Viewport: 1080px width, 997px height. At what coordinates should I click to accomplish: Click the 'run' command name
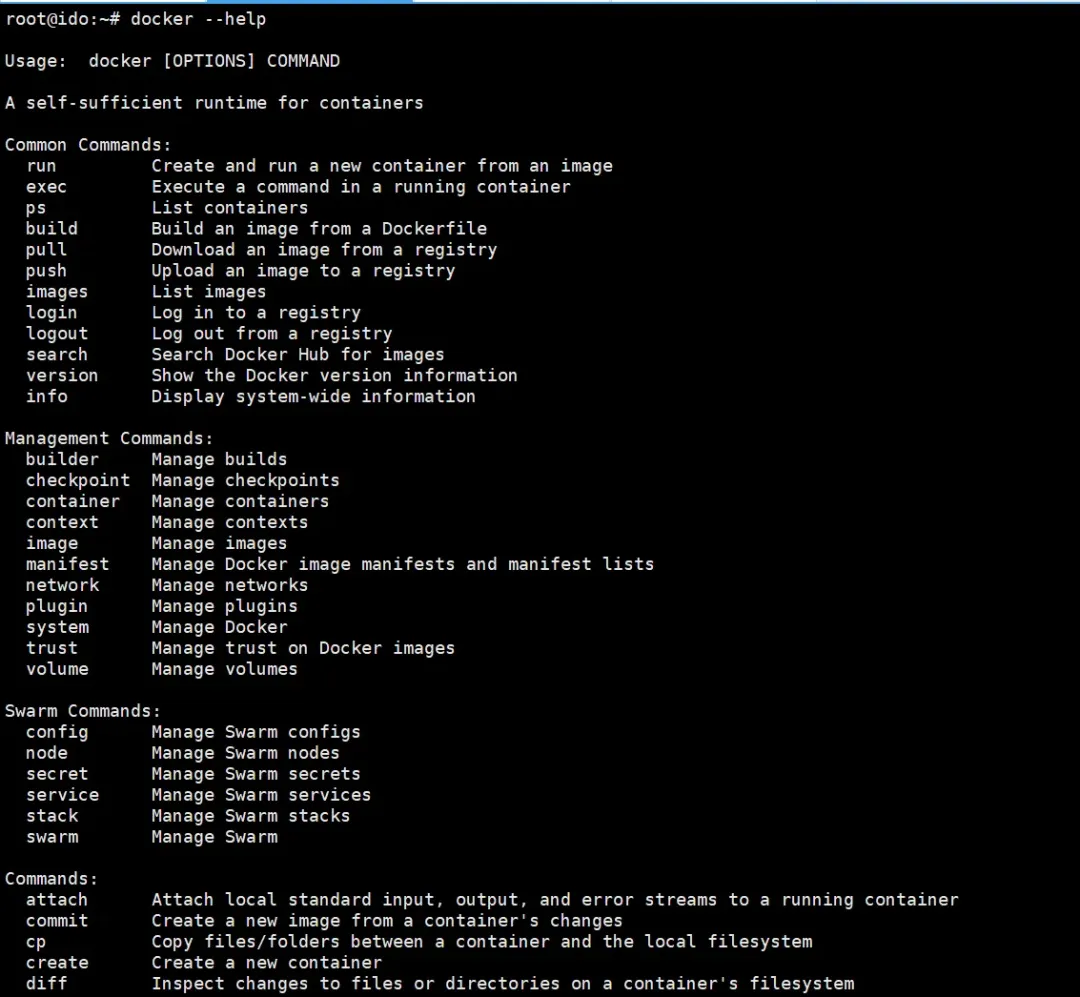pos(41,166)
